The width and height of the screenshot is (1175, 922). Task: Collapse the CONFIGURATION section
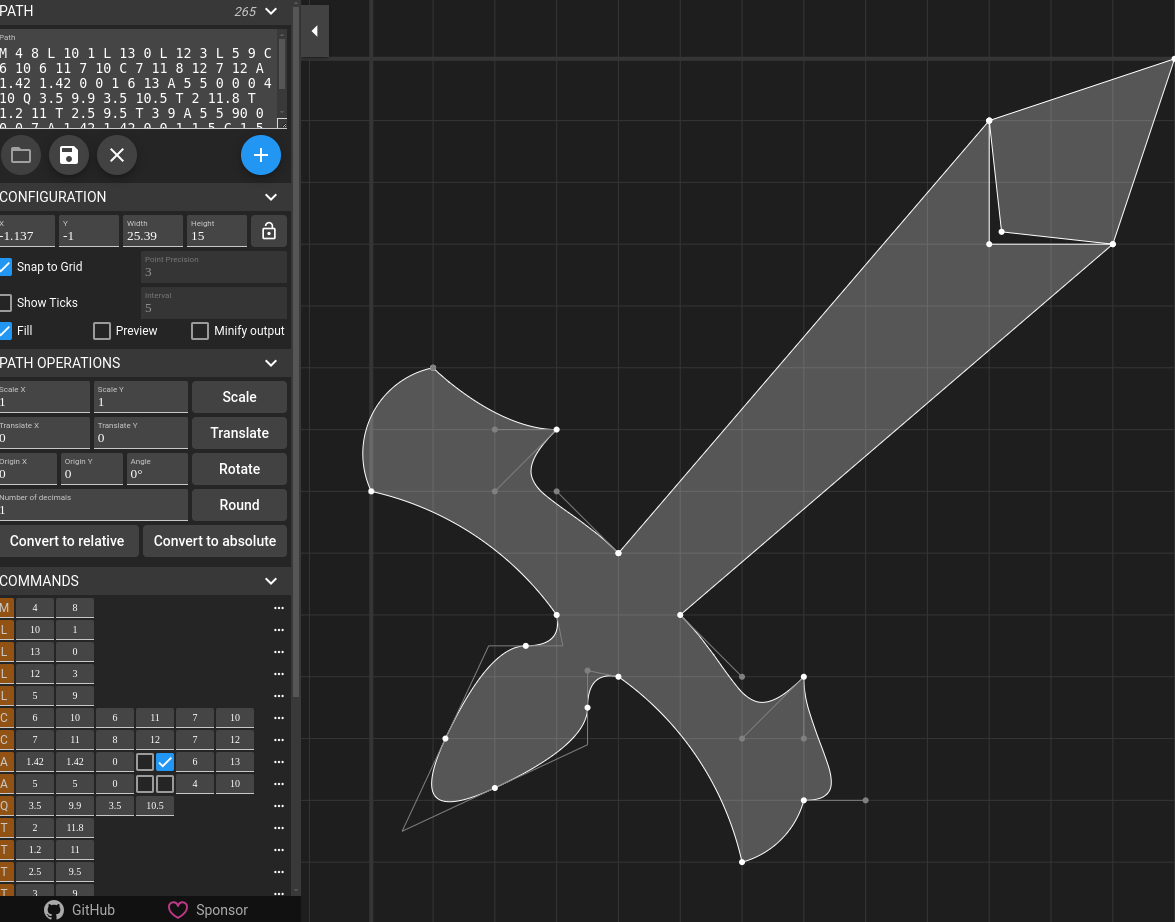click(271, 197)
